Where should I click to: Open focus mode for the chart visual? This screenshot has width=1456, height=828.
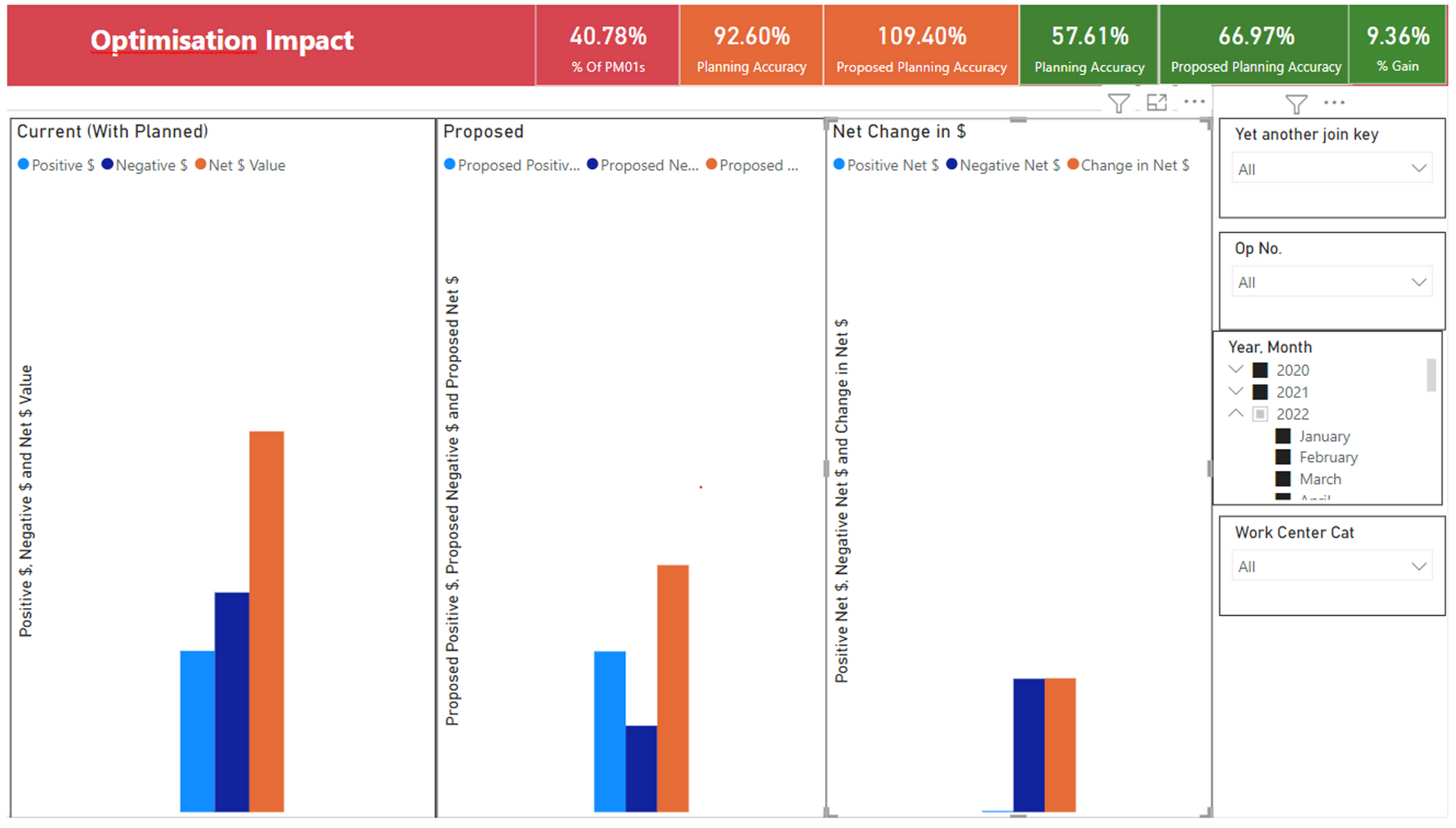point(1156,102)
